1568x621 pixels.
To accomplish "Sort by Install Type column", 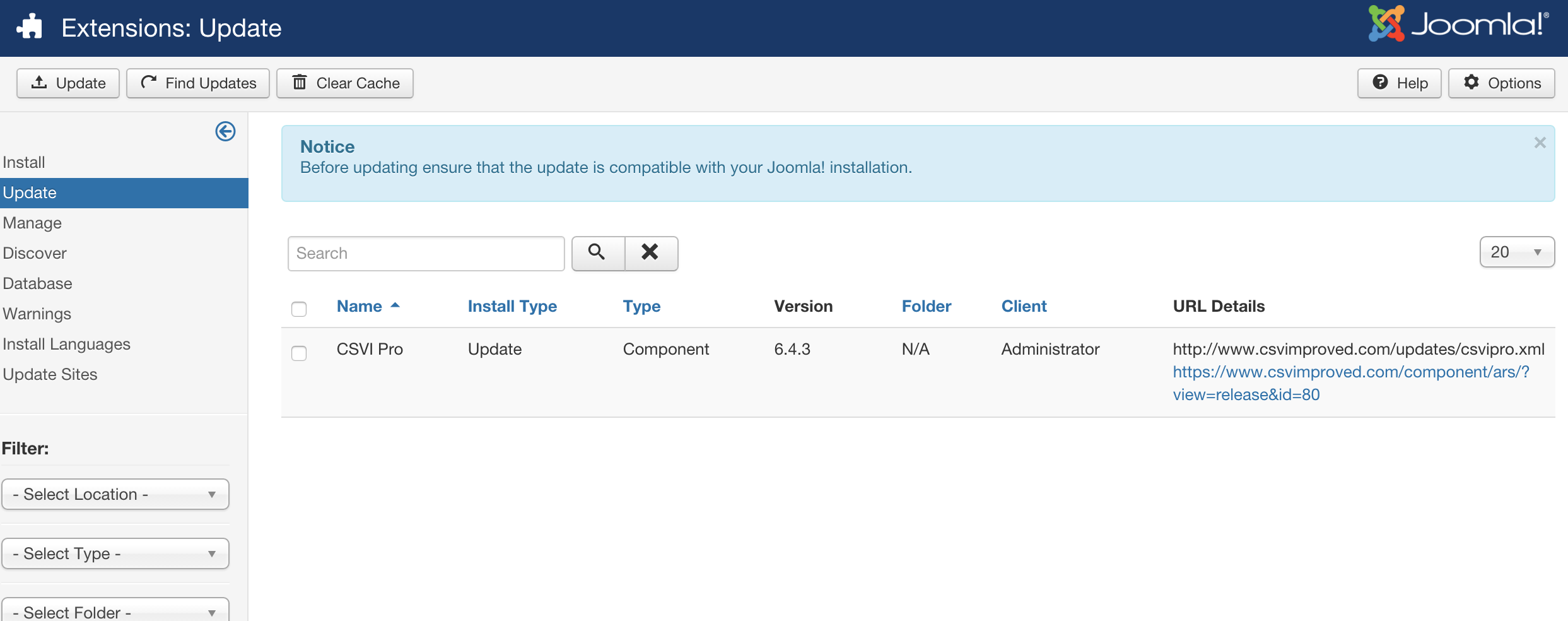I will (x=512, y=306).
